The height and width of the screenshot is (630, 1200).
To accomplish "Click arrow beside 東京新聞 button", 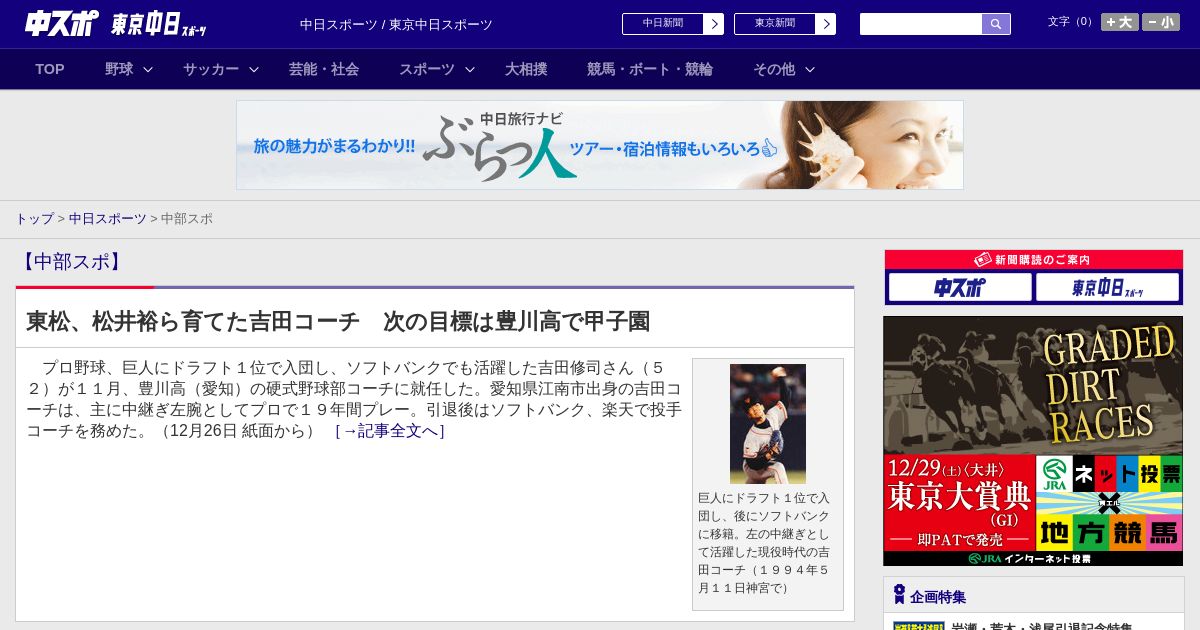I will (x=825, y=24).
